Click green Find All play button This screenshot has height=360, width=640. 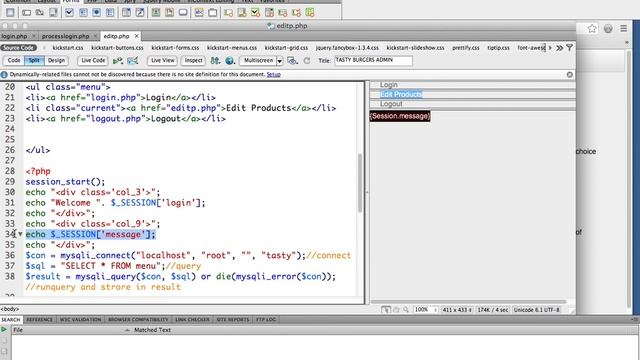(x=4, y=330)
